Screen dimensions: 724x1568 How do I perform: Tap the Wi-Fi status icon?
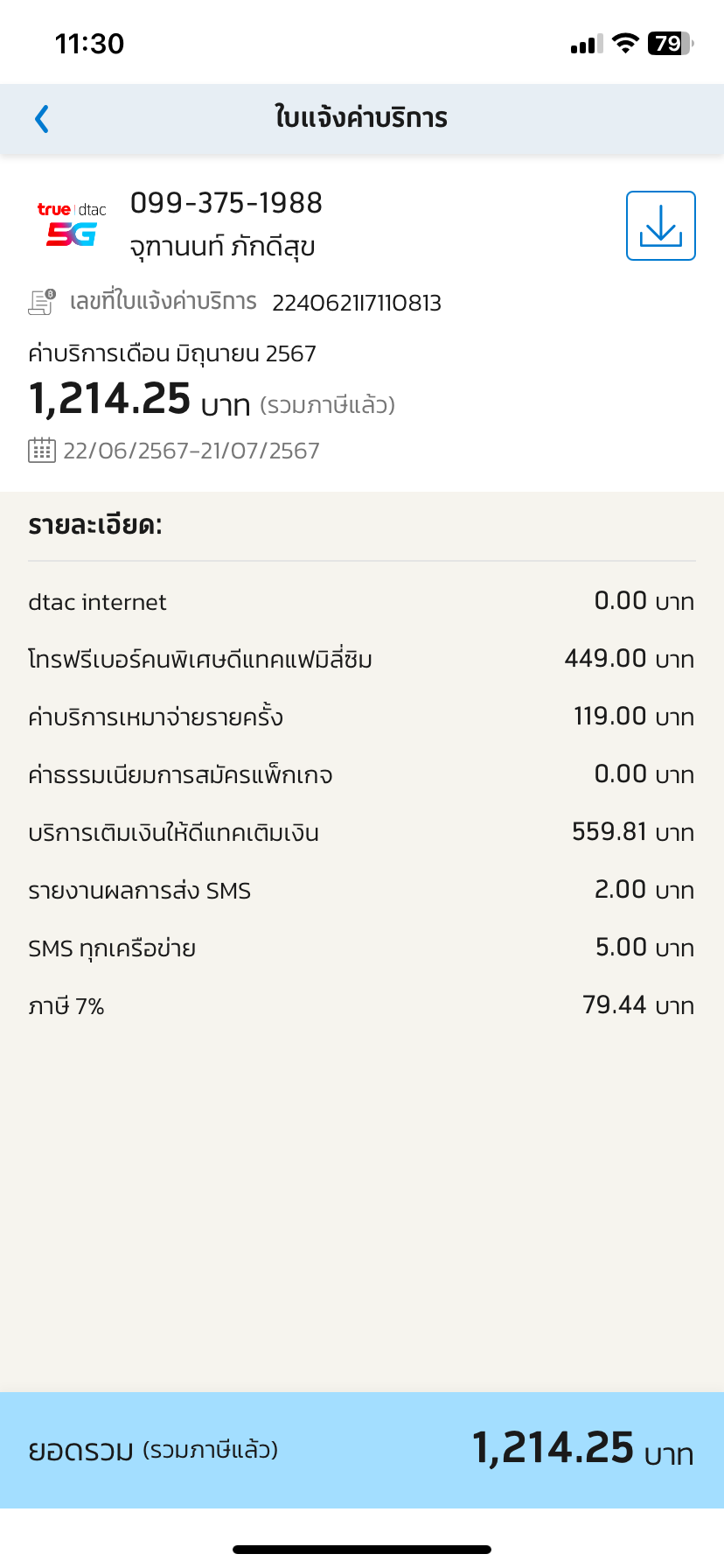coord(625,43)
